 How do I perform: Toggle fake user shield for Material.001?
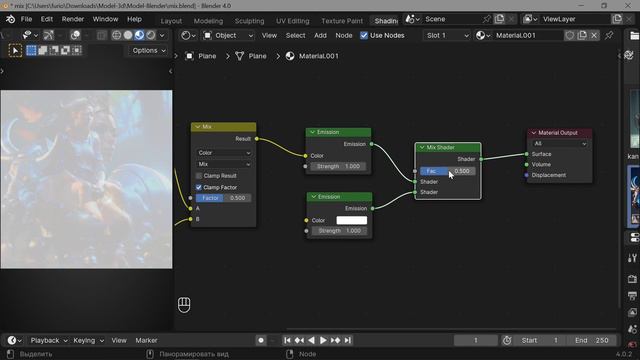pyautogui.click(x=570, y=36)
